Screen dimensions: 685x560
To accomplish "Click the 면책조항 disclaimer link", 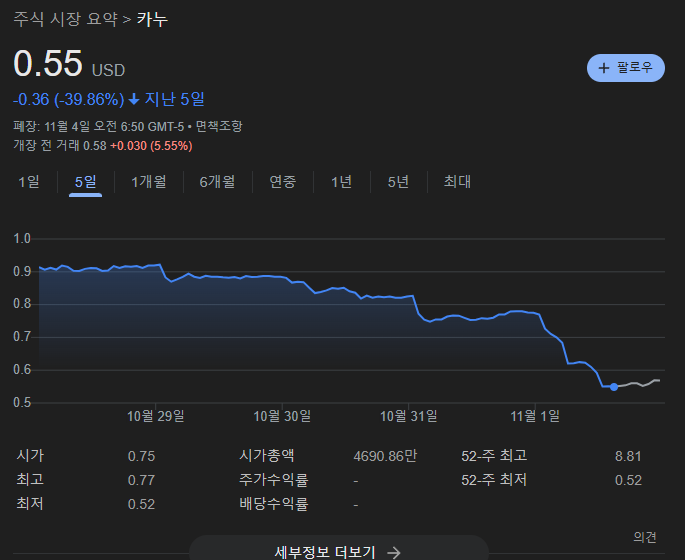I will [218, 126].
